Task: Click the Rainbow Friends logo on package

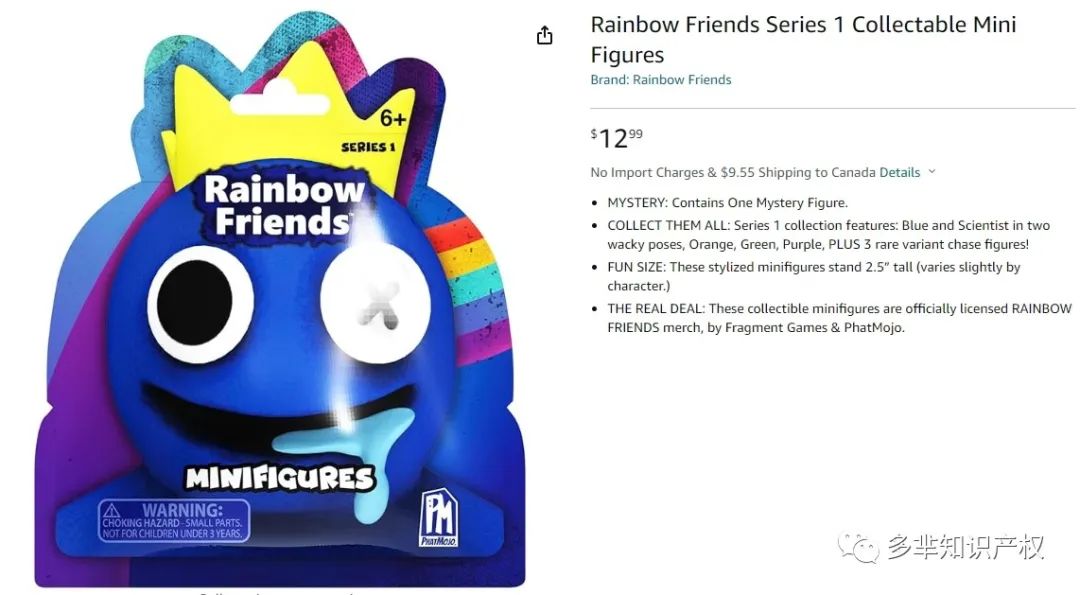Action: pyautogui.click(x=284, y=205)
